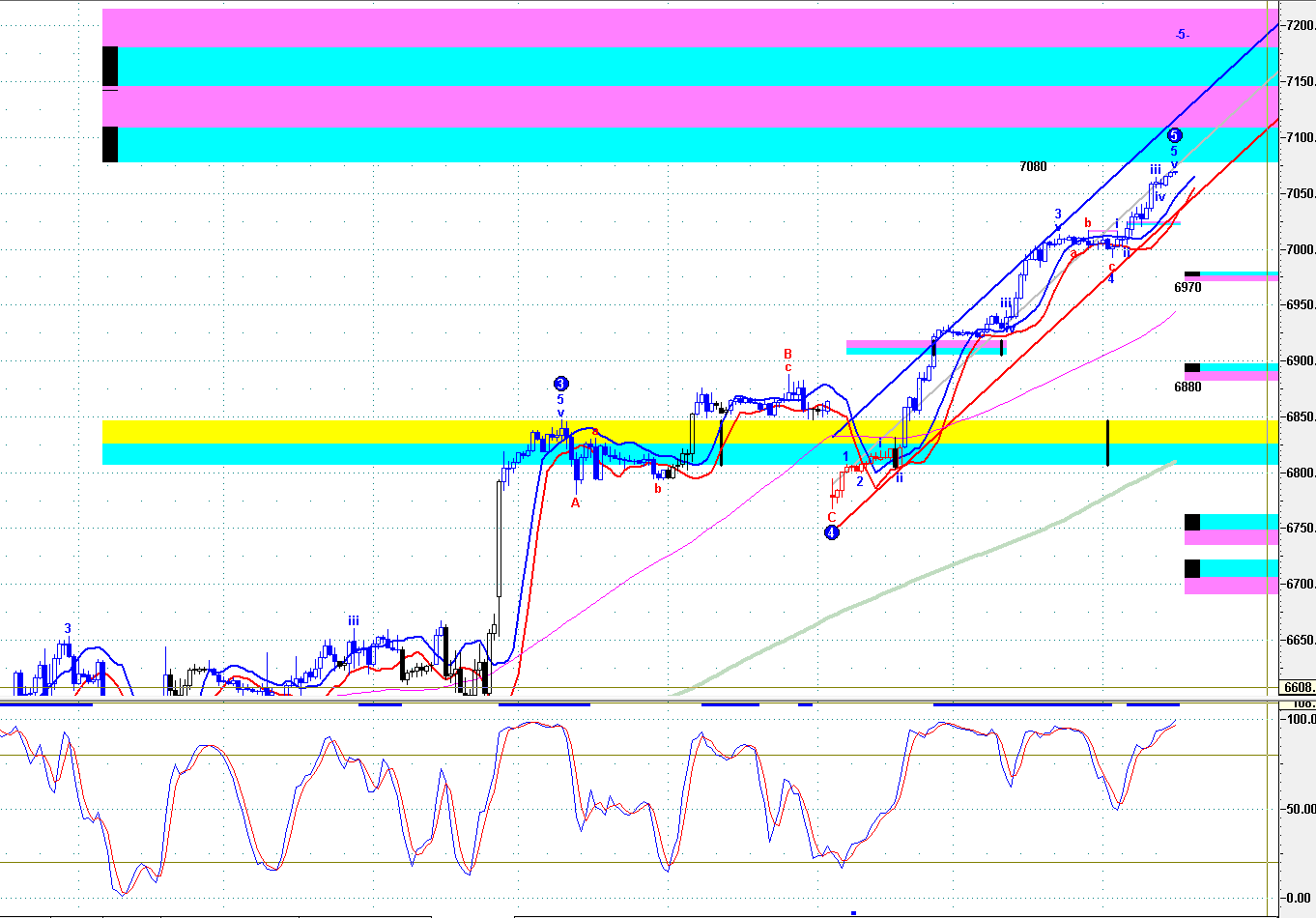Click the circled wave 5 marker
Screen dimensions: 1316x918
[1174, 135]
